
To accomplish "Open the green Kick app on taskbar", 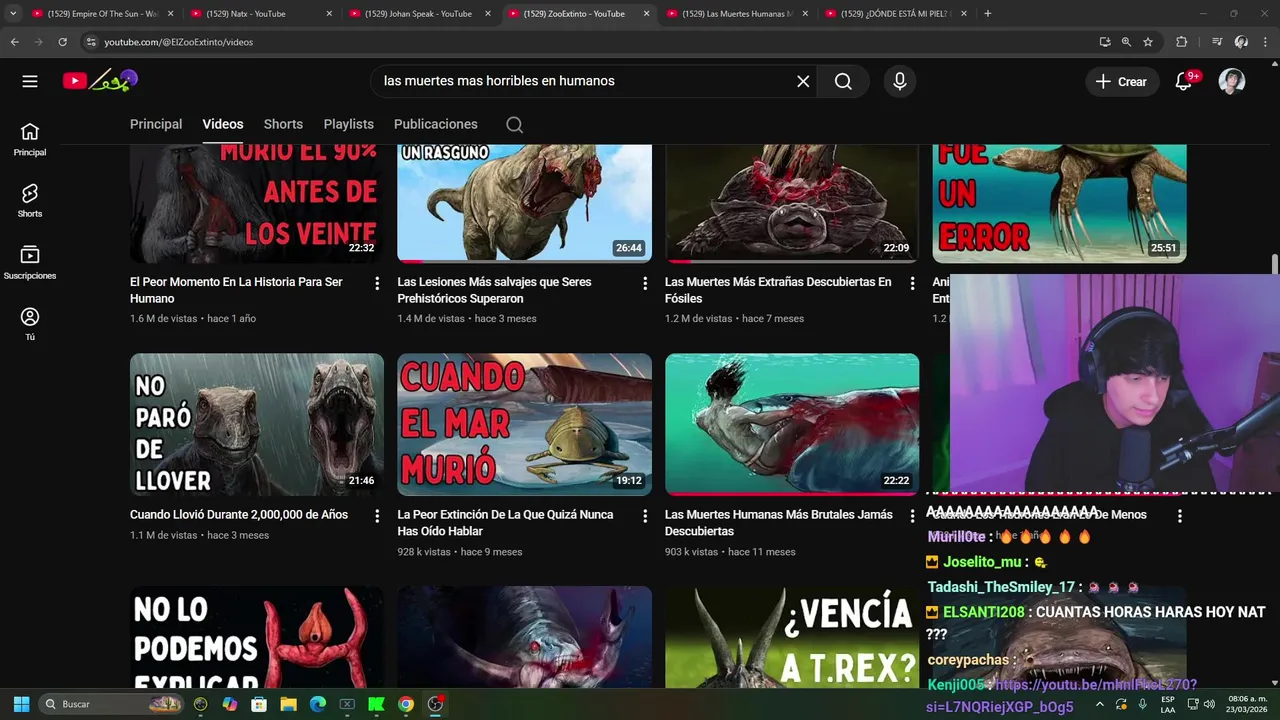I will pyautogui.click(x=376, y=704).
